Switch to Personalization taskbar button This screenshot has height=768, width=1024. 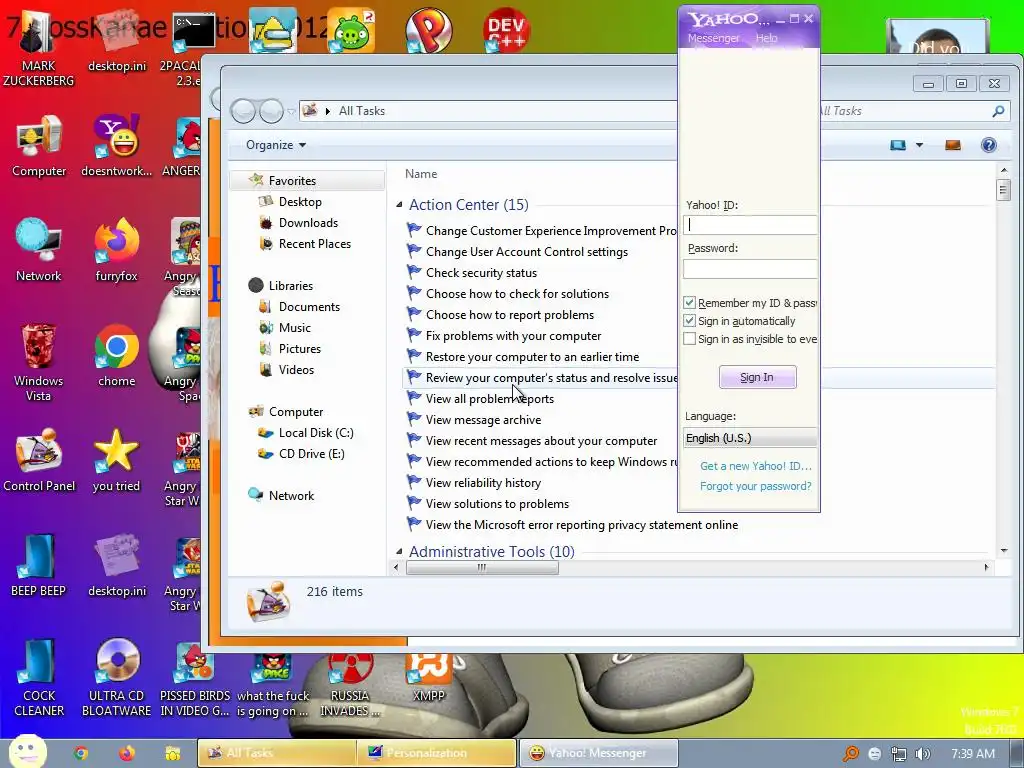(x=436, y=753)
